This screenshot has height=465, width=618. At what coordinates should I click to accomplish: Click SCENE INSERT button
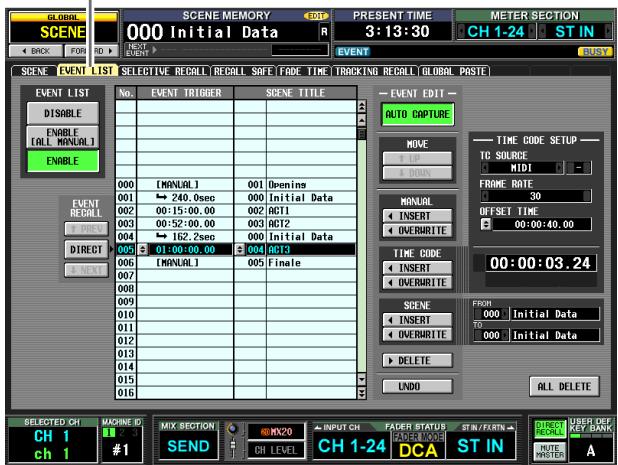pyautogui.click(x=417, y=320)
